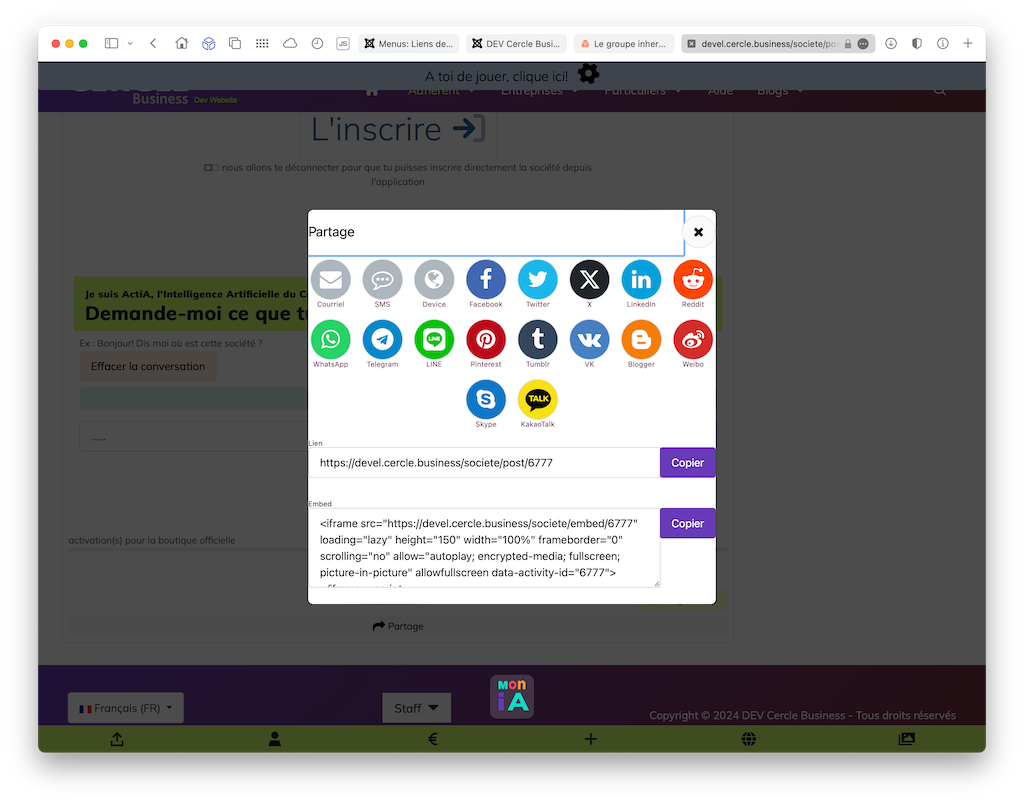Click Effacer la conversation
This screenshot has width=1024, height=803.
pos(148,366)
